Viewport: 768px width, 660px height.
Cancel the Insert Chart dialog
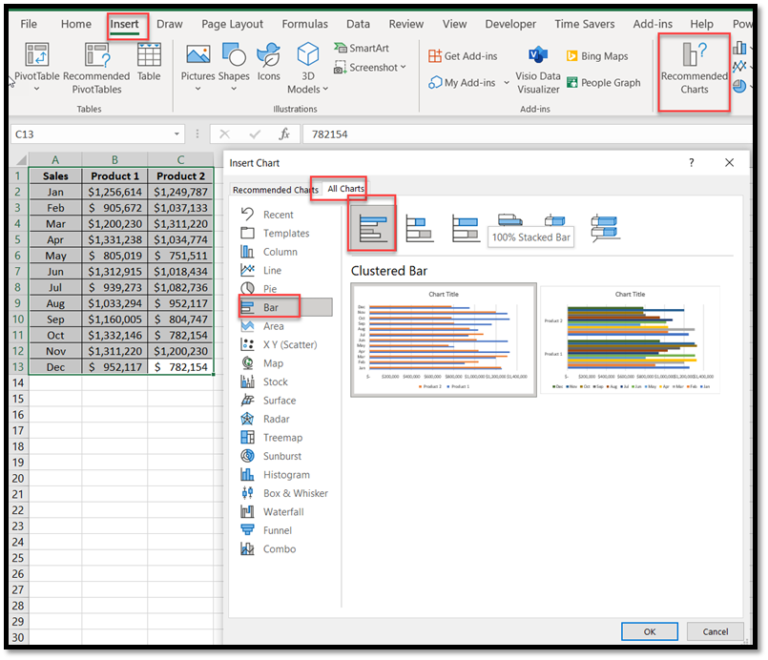pyautogui.click(x=715, y=631)
